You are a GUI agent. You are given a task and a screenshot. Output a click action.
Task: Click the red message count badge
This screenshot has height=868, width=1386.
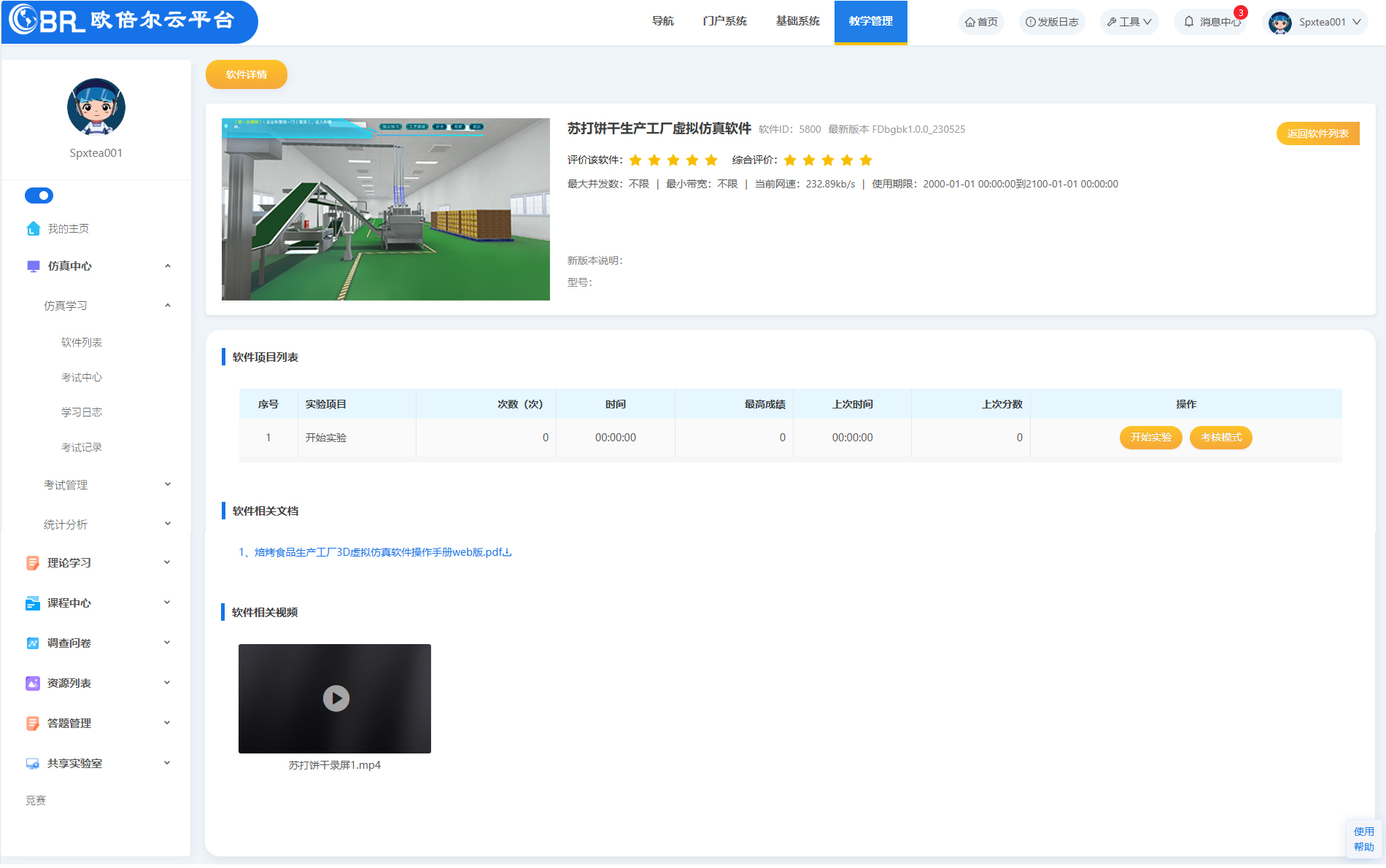[x=1241, y=12]
